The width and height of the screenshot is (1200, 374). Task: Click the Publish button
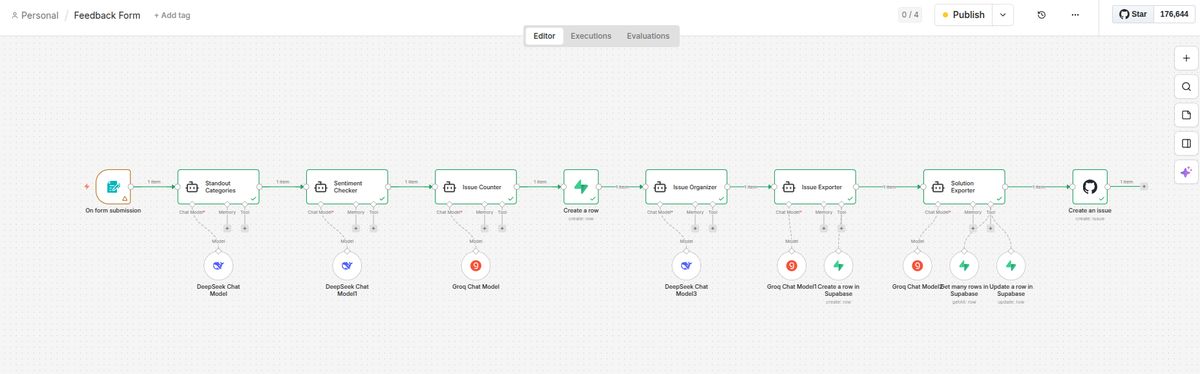[964, 15]
